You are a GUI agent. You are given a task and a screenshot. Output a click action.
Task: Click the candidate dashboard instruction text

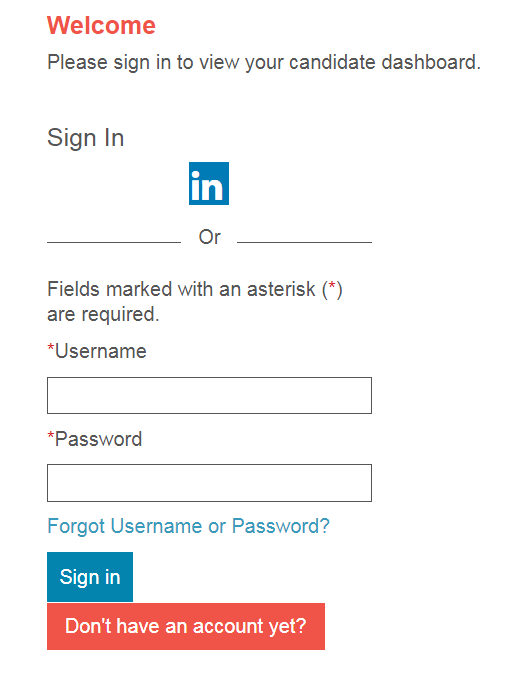coord(264,63)
